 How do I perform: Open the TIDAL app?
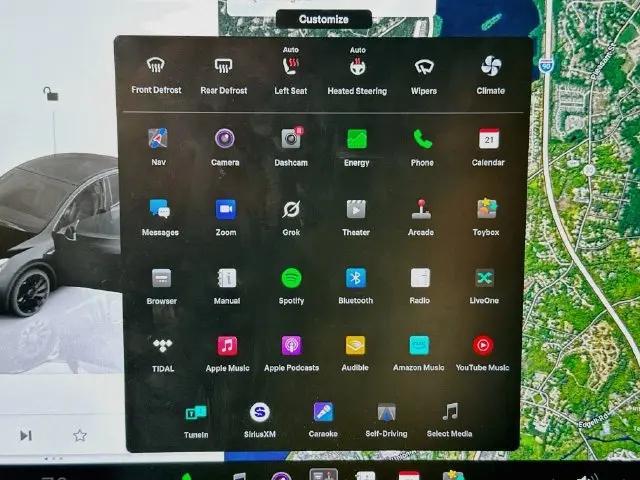coord(163,354)
